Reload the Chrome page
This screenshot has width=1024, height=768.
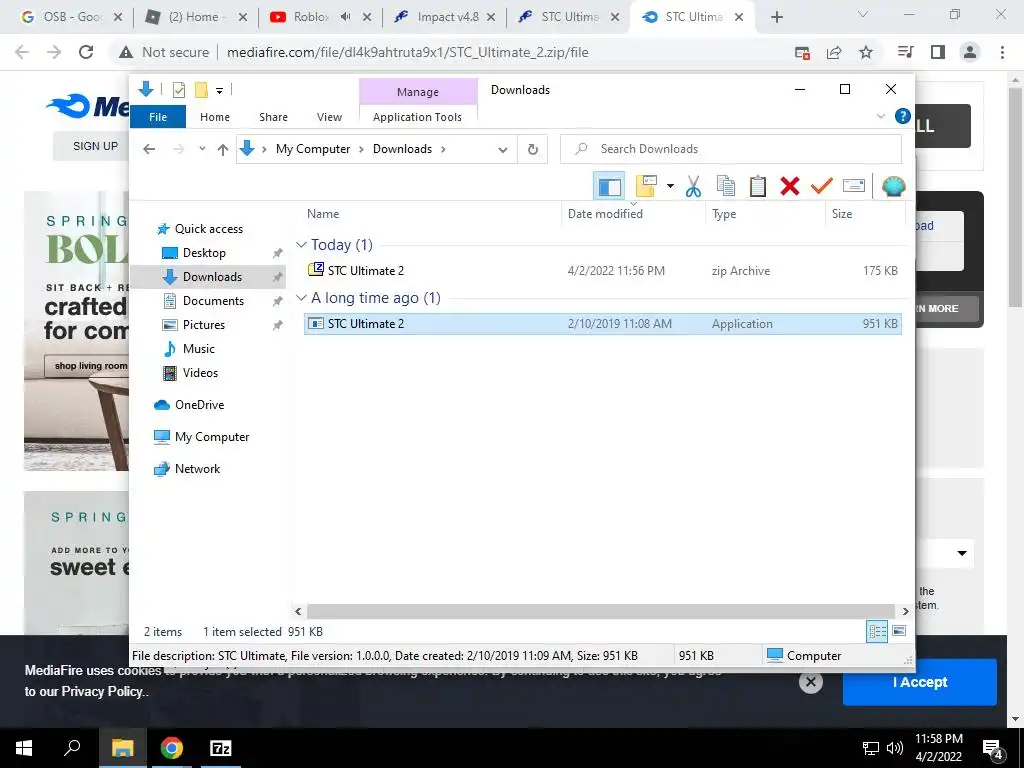[x=86, y=52]
